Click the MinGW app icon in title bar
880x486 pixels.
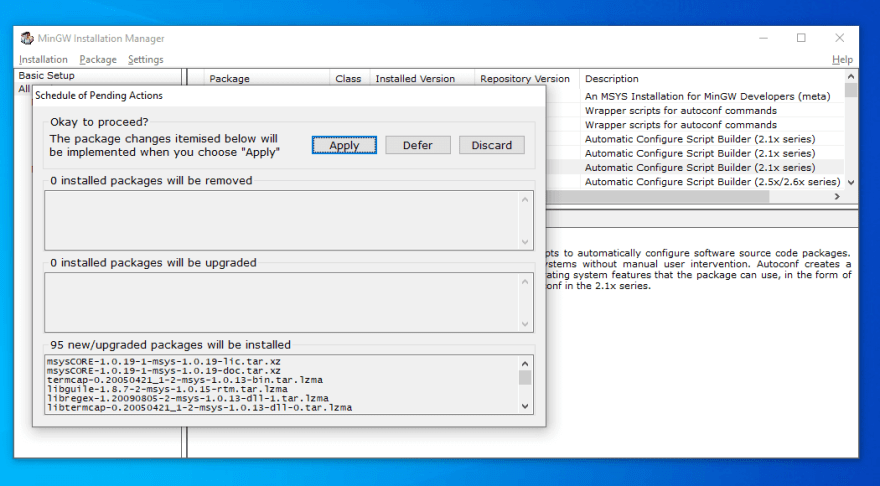pyautogui.click(x=26, y=38)
